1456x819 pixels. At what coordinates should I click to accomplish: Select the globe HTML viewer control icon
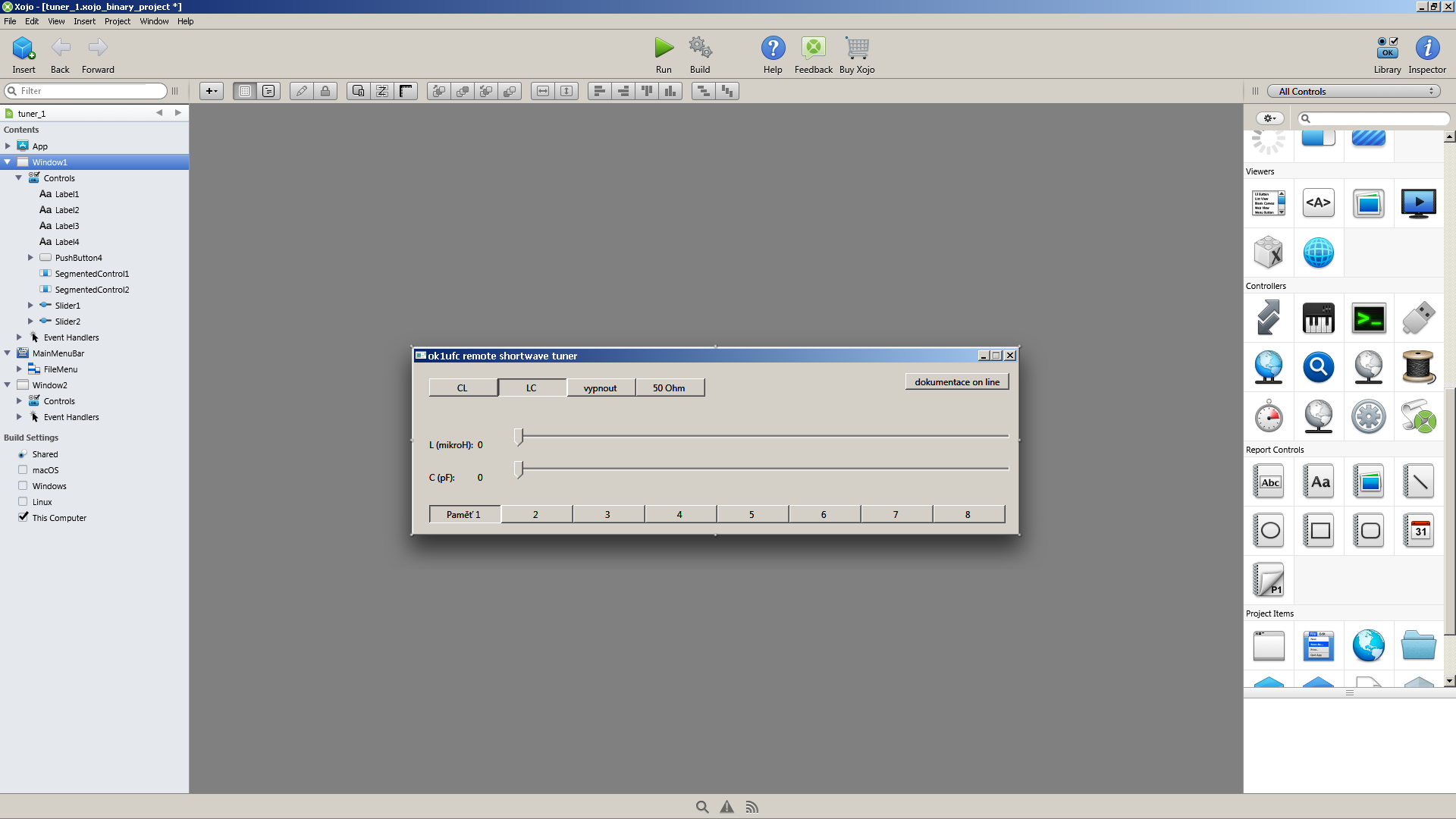click(x=1318, y=253)
